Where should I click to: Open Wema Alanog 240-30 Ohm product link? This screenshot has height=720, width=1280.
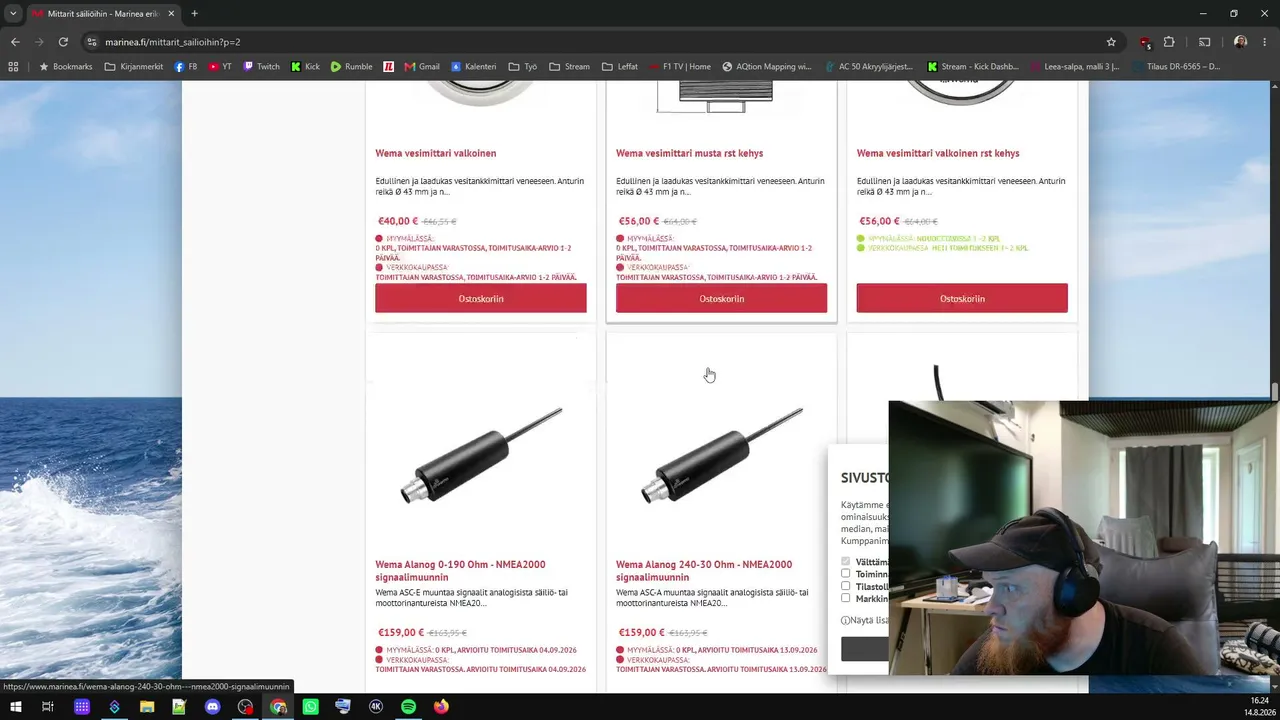point(704,570)
